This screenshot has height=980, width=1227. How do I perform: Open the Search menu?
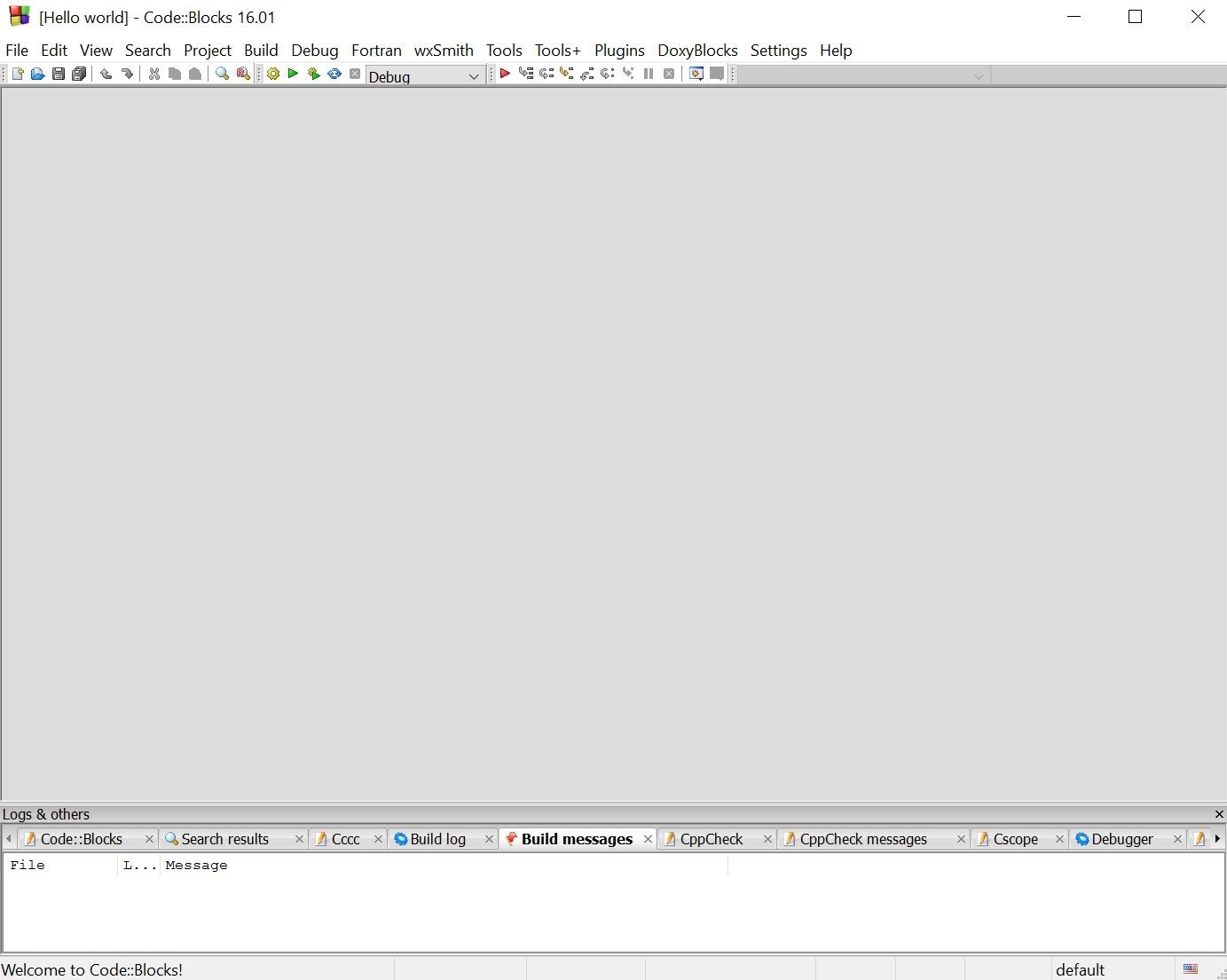pos(148,51)
